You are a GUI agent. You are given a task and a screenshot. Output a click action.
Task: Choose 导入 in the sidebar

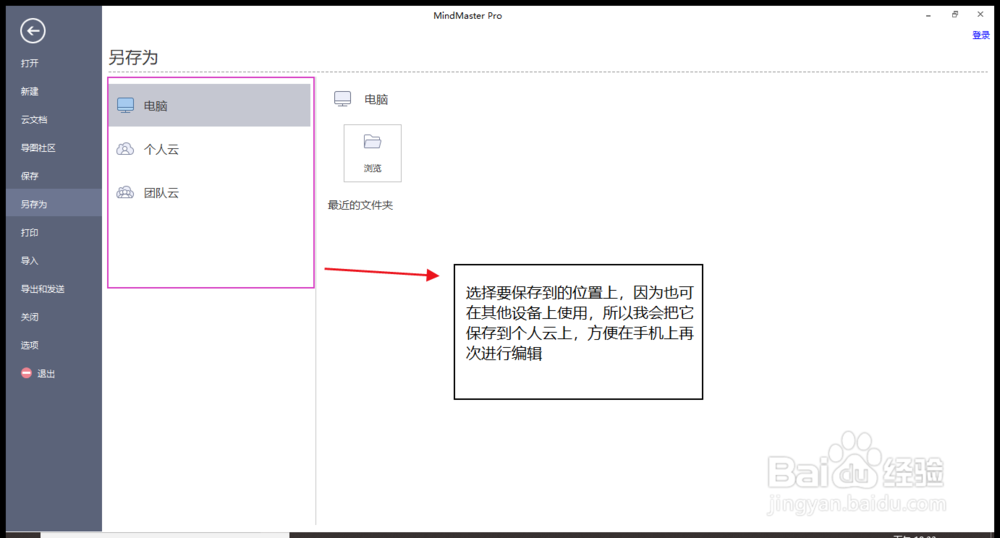click(29, 261)
